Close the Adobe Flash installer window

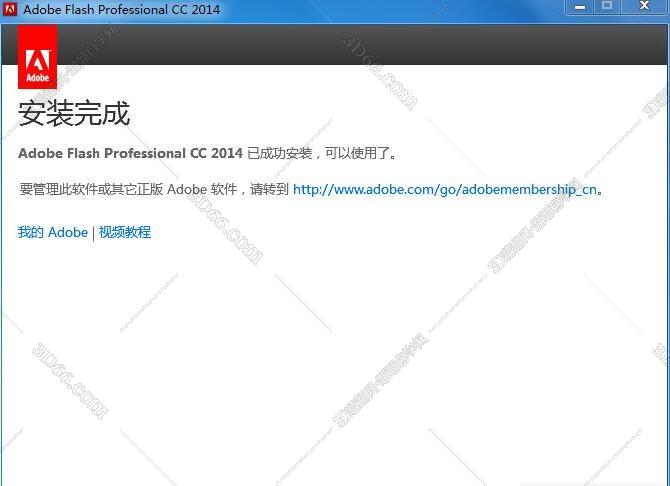coord(644,6)
